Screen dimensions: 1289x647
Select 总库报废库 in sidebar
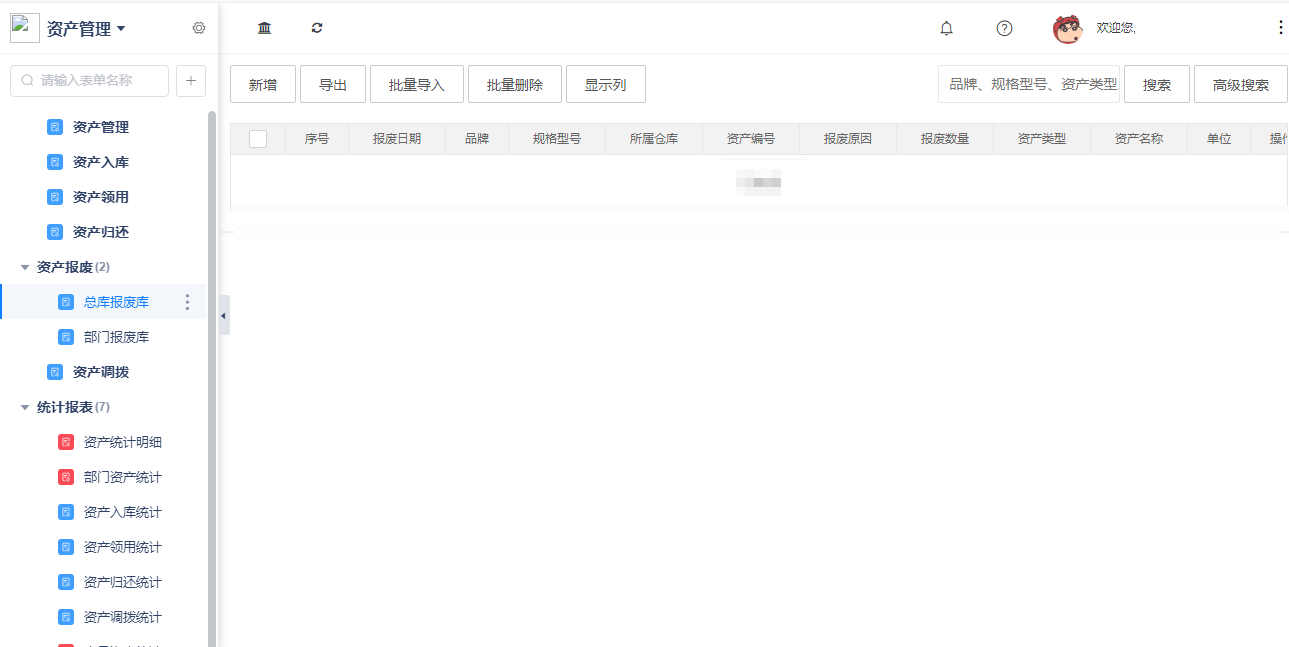pos(116,302)
